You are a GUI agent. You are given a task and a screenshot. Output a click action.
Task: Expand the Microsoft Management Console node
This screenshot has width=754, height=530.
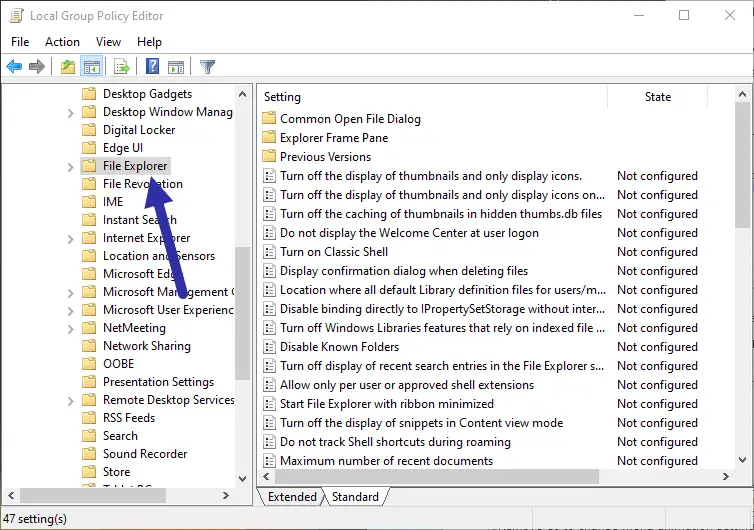point(71,293)
